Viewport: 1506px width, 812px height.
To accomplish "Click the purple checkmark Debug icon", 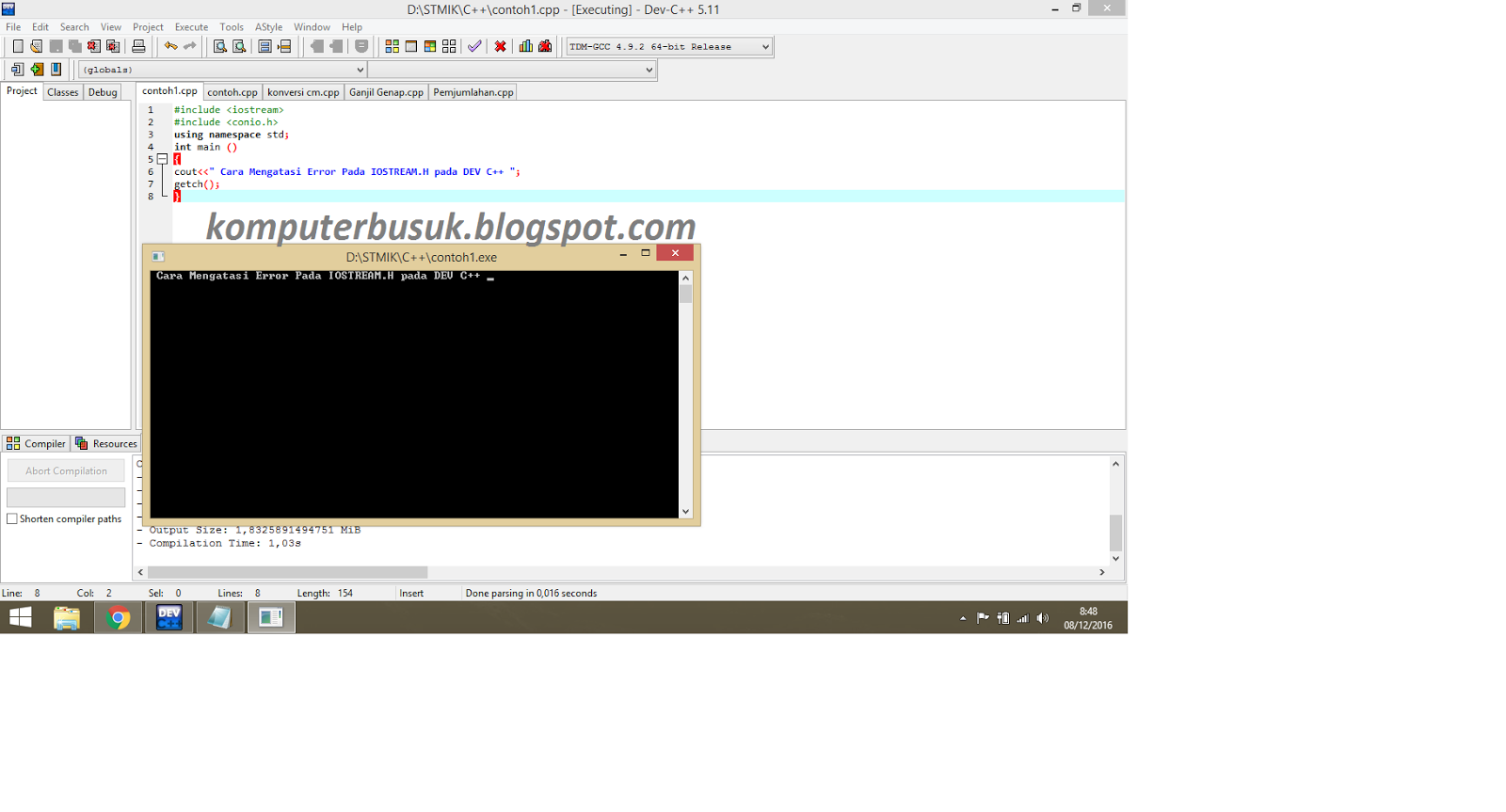I will click(x=474, y=46).
